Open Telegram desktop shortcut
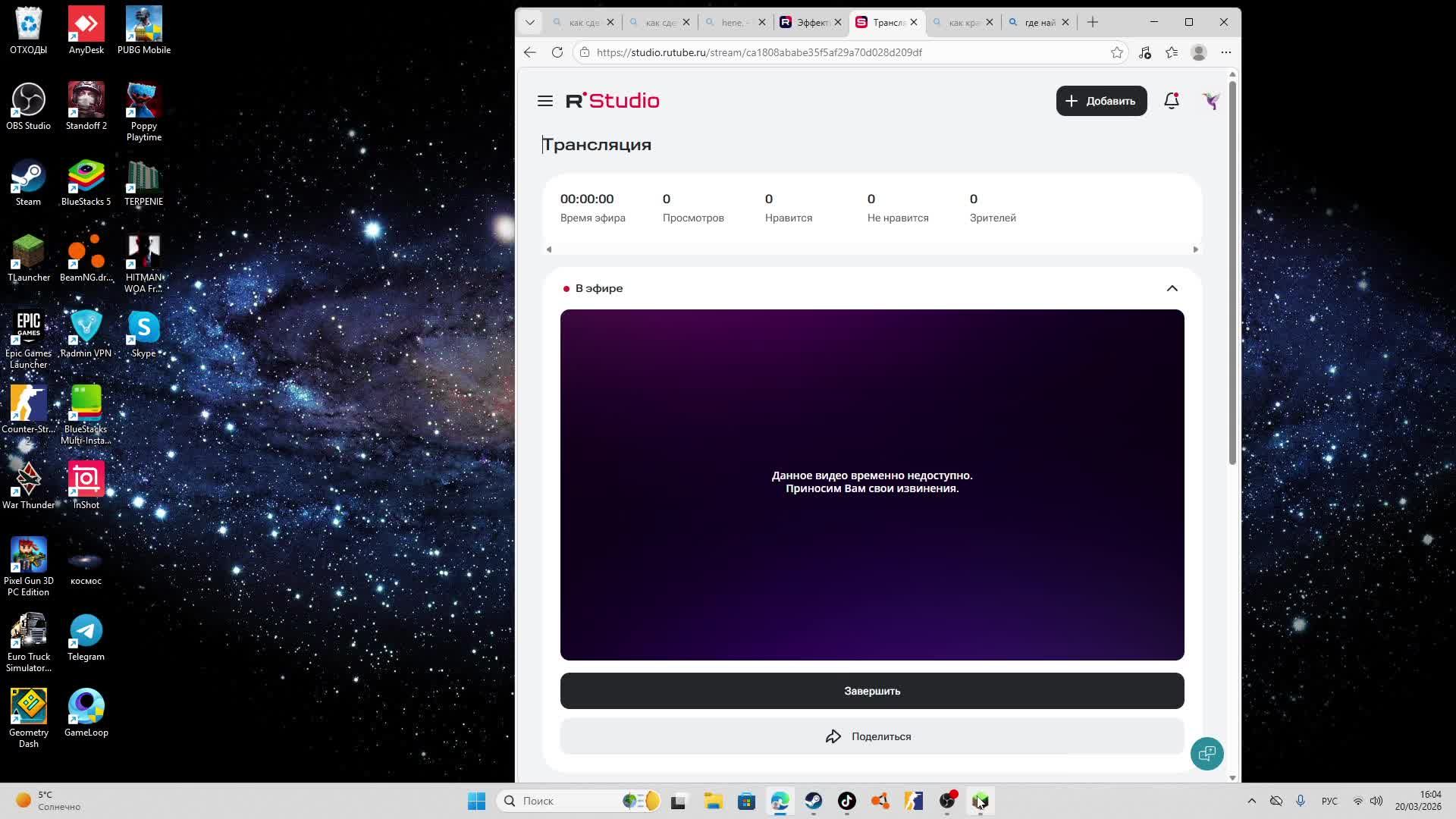The image size is (1456, 819). tap(86, 638)
